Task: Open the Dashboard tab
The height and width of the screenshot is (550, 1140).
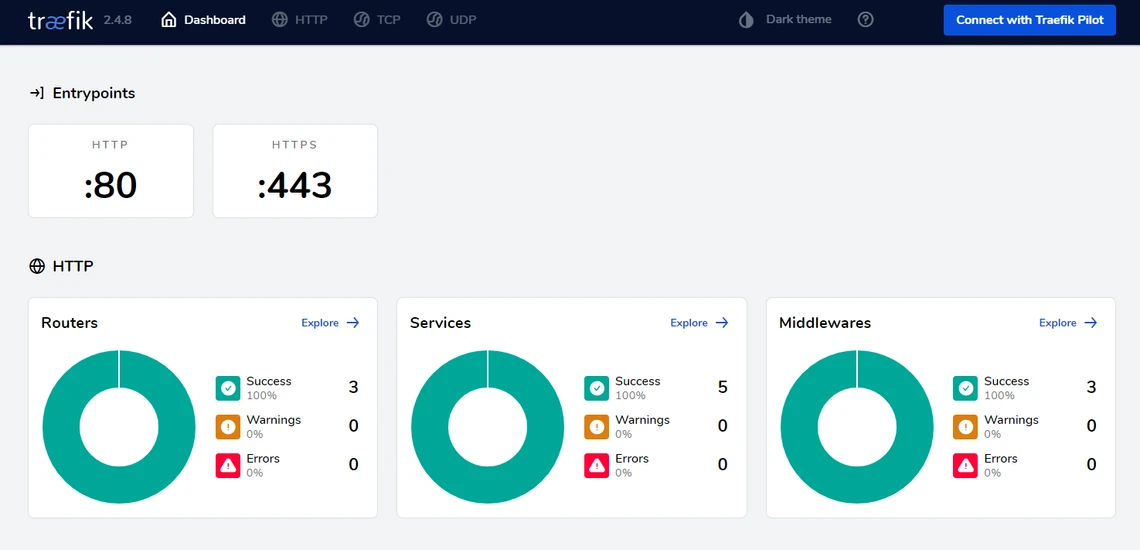Action: point(203,20)
